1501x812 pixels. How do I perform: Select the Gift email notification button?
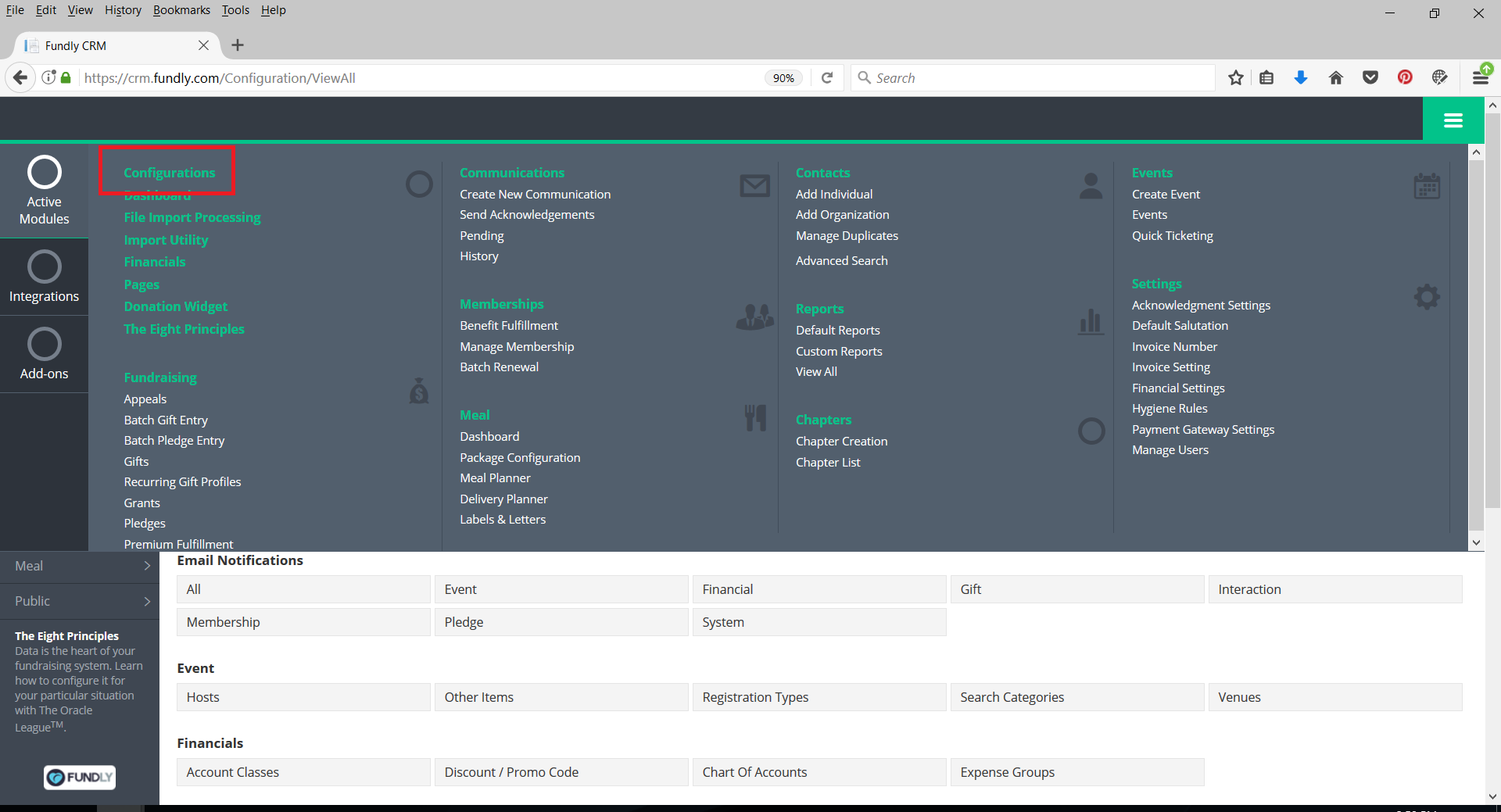pos(1077,589)
